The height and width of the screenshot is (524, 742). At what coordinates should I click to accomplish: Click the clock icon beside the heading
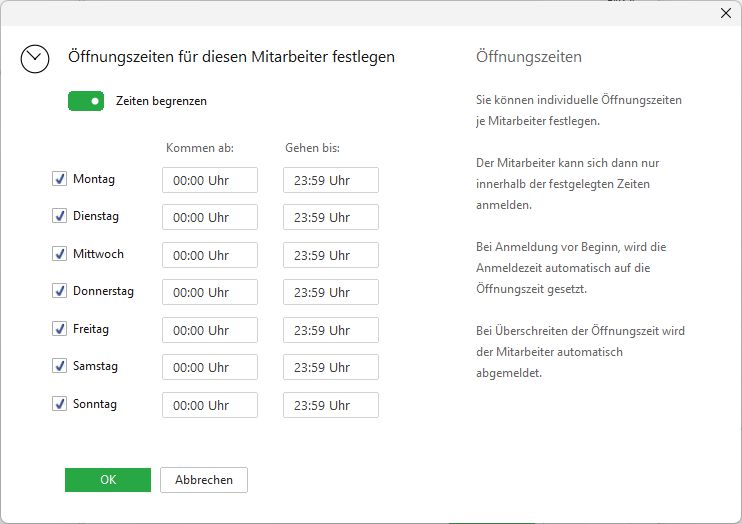pos(35,59)
